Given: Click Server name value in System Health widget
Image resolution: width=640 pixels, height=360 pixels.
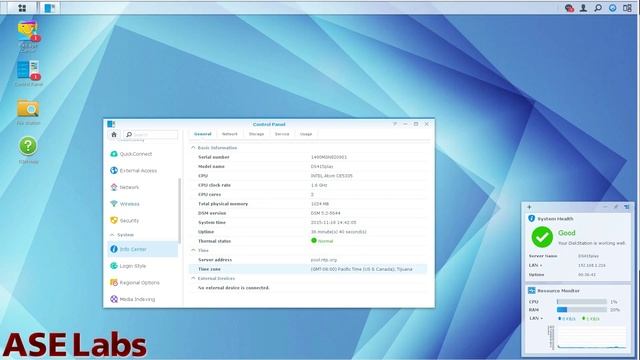Looking at the screenshot, I should [x=588, y=256].
